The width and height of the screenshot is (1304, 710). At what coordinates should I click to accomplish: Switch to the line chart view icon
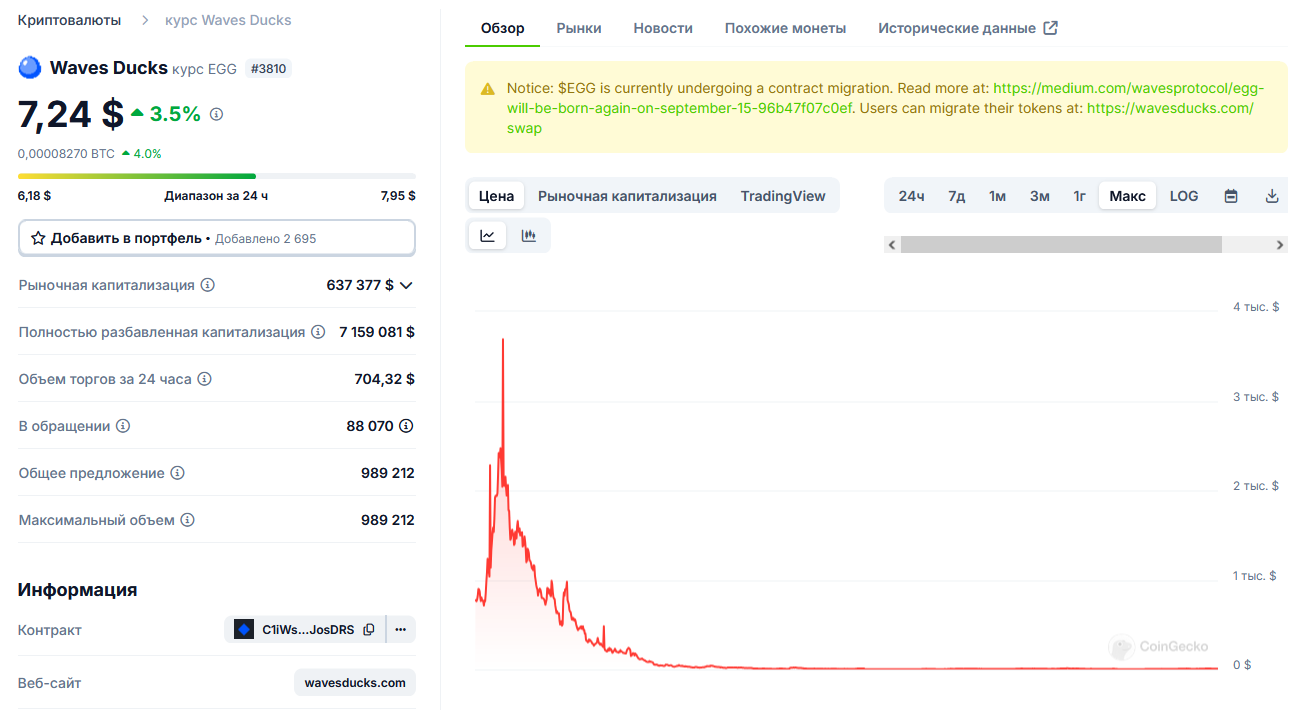coord(488,236)
